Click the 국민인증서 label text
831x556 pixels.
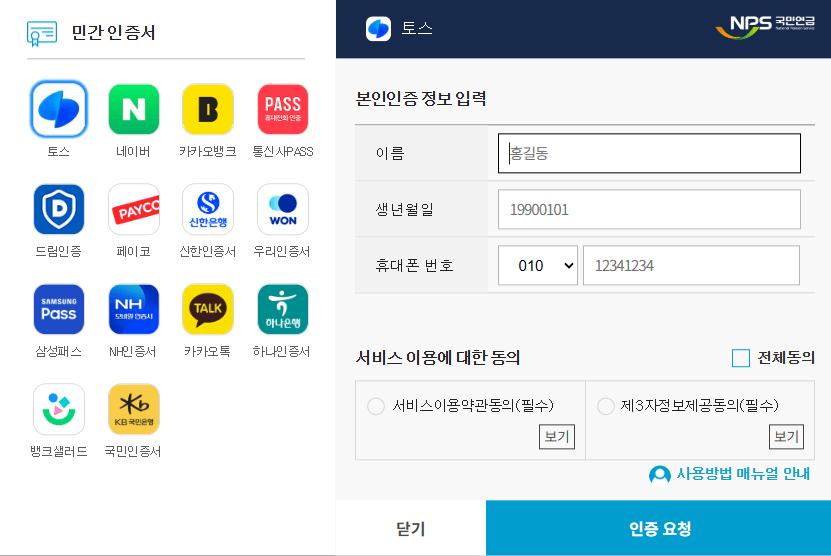132,452
